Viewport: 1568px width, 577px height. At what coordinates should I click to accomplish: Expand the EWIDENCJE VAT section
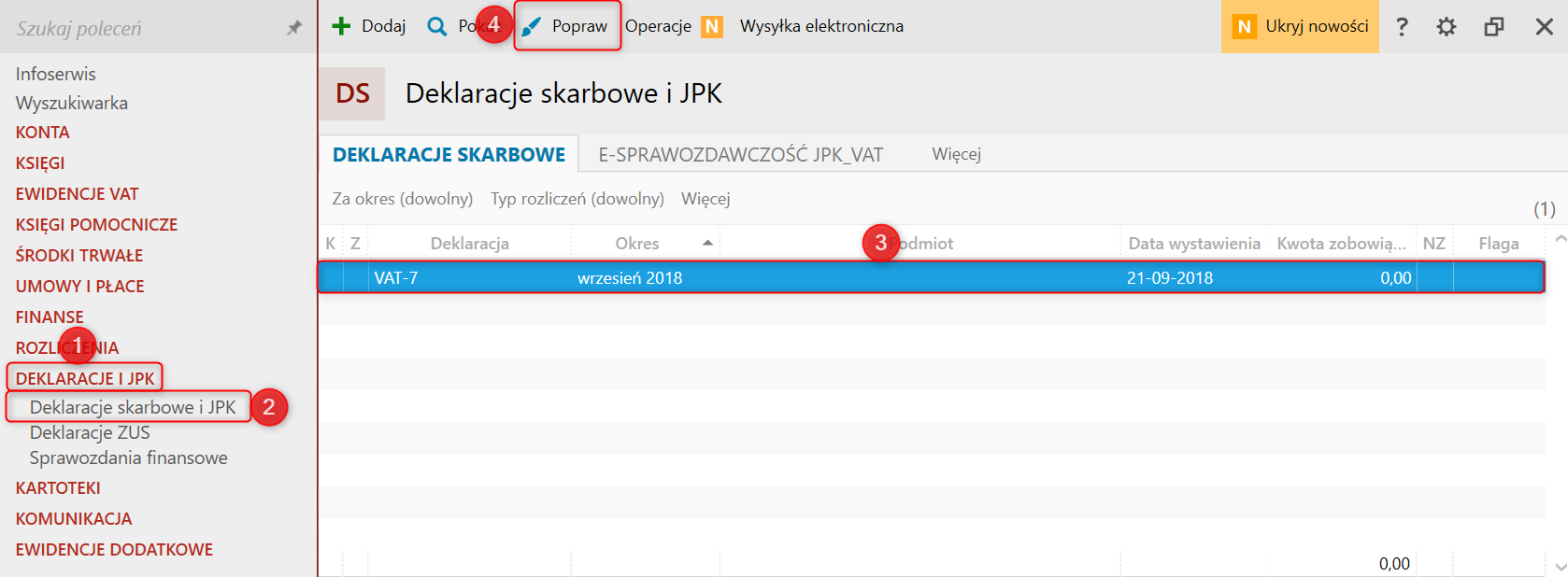click(x=77, y=194)
